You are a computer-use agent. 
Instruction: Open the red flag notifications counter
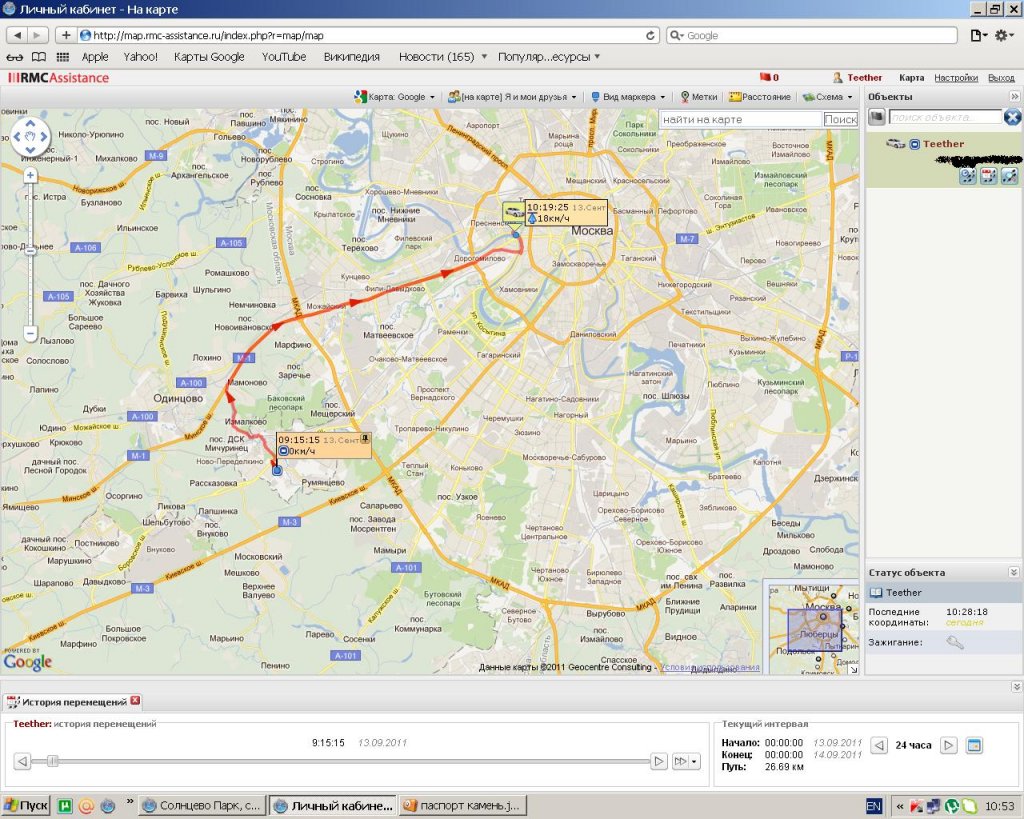tap(769, 78)
